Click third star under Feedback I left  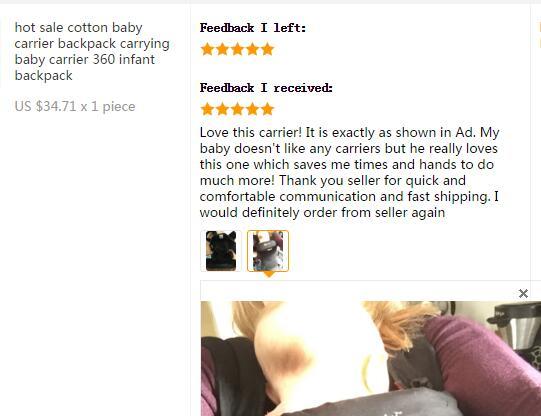click(237, 49)
